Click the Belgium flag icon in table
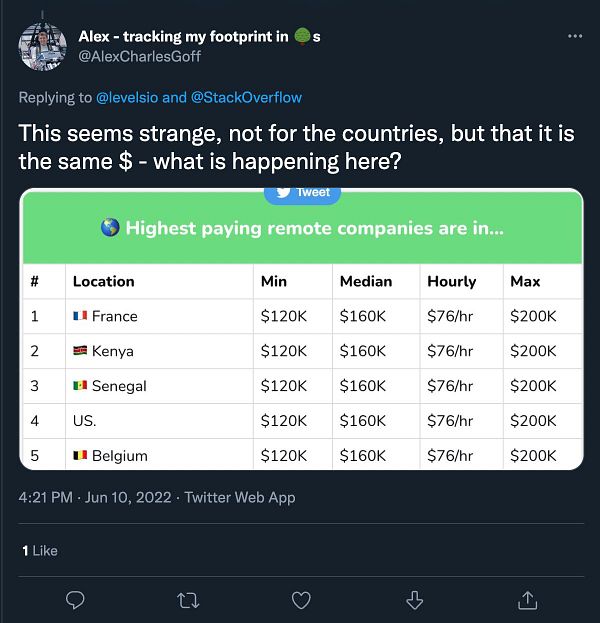This screenshot has height=623, width=600. tap(80, 456)
